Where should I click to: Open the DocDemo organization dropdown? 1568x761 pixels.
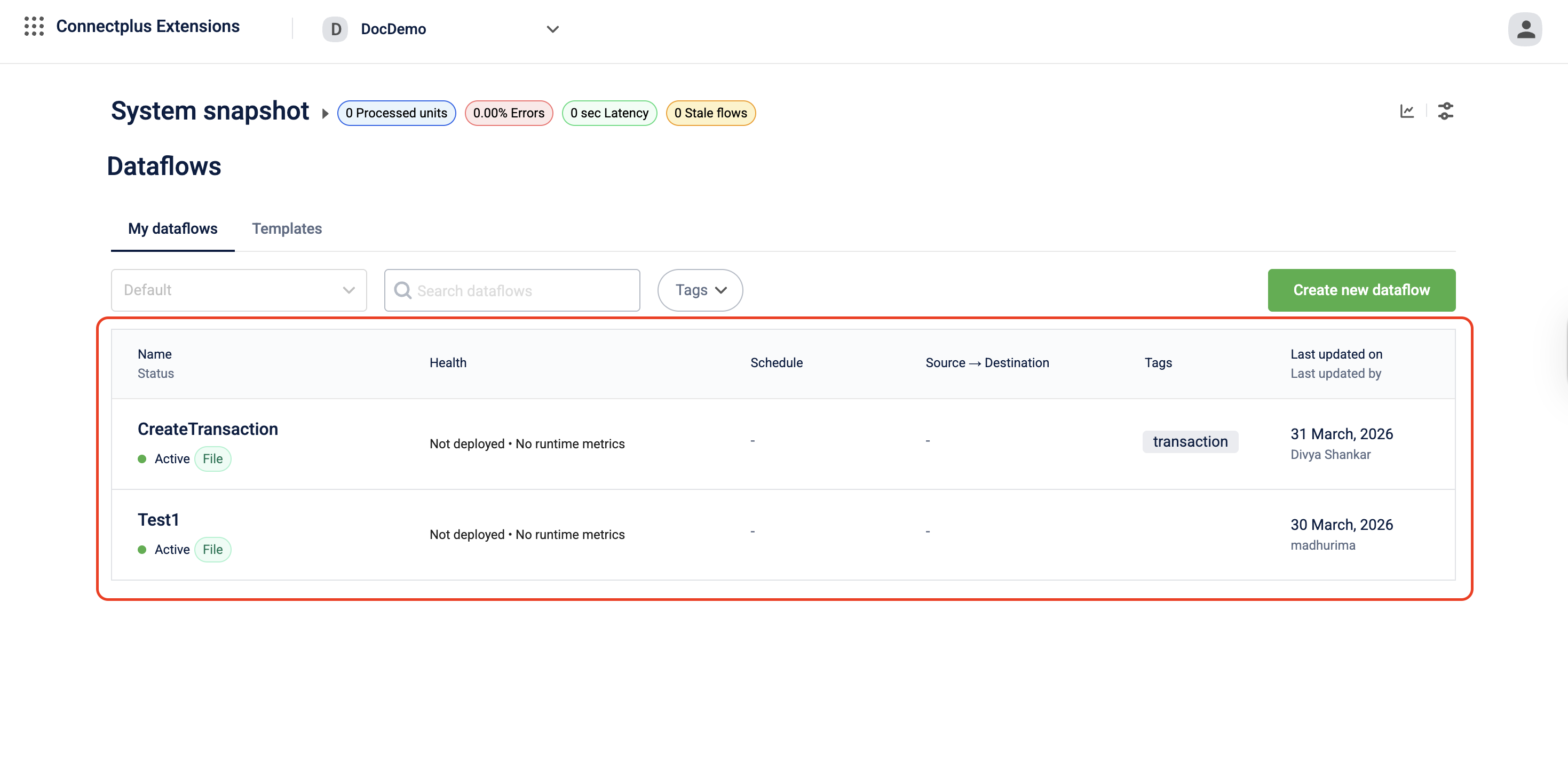[552, 29]
